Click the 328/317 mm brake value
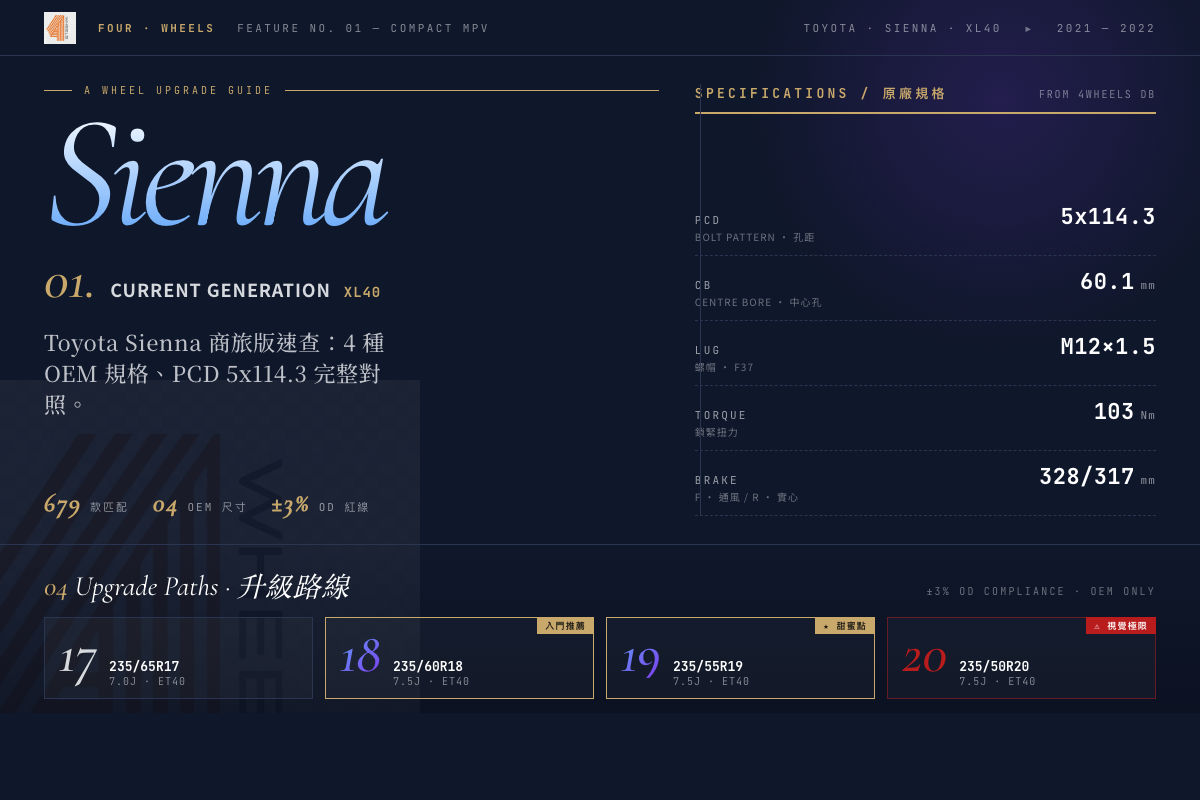Image resolution: width=1200 pixels, height=800 pixels. click(x=1097, y=477)
